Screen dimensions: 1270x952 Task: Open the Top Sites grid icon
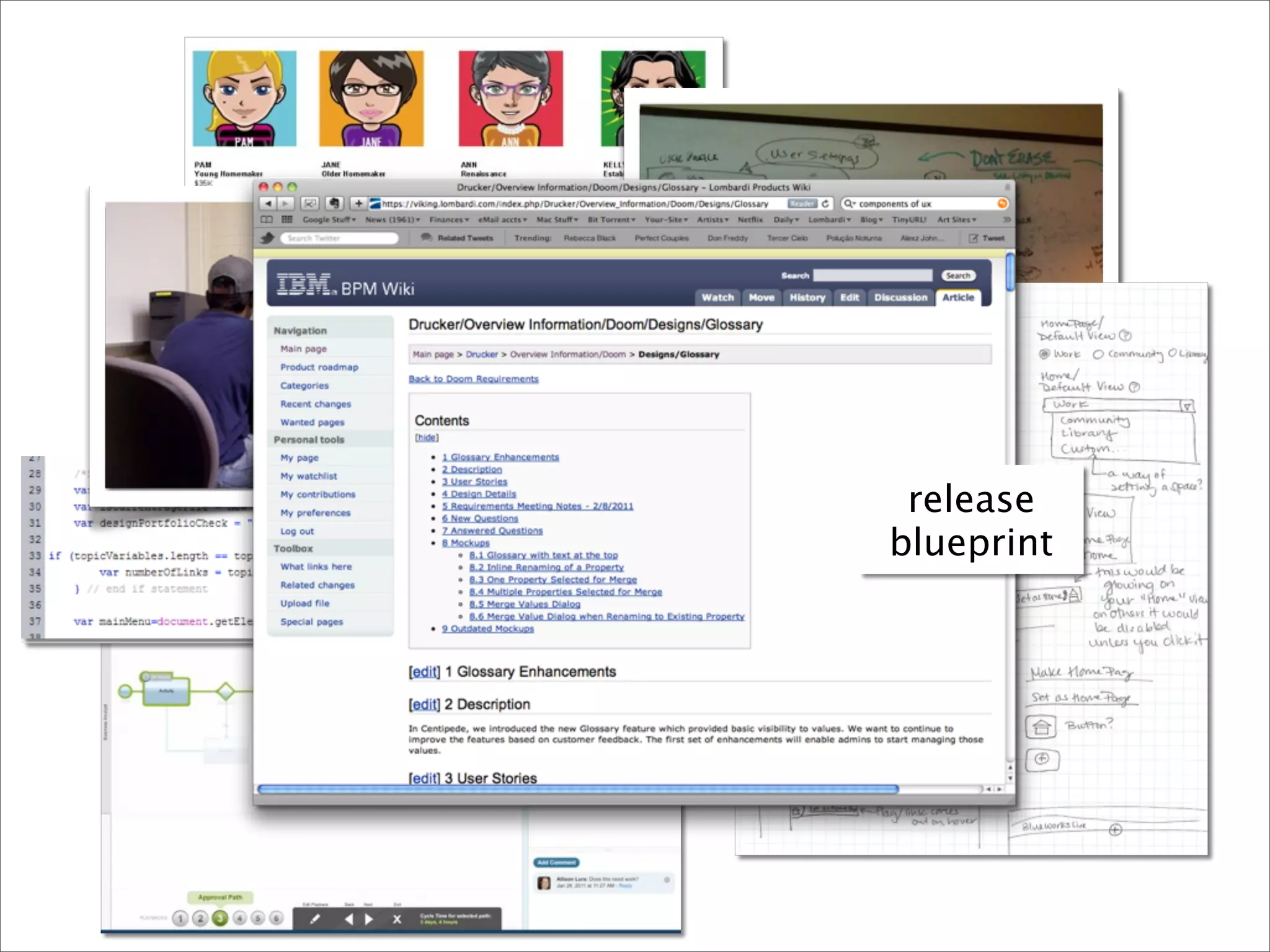click(x=287, y=219)
